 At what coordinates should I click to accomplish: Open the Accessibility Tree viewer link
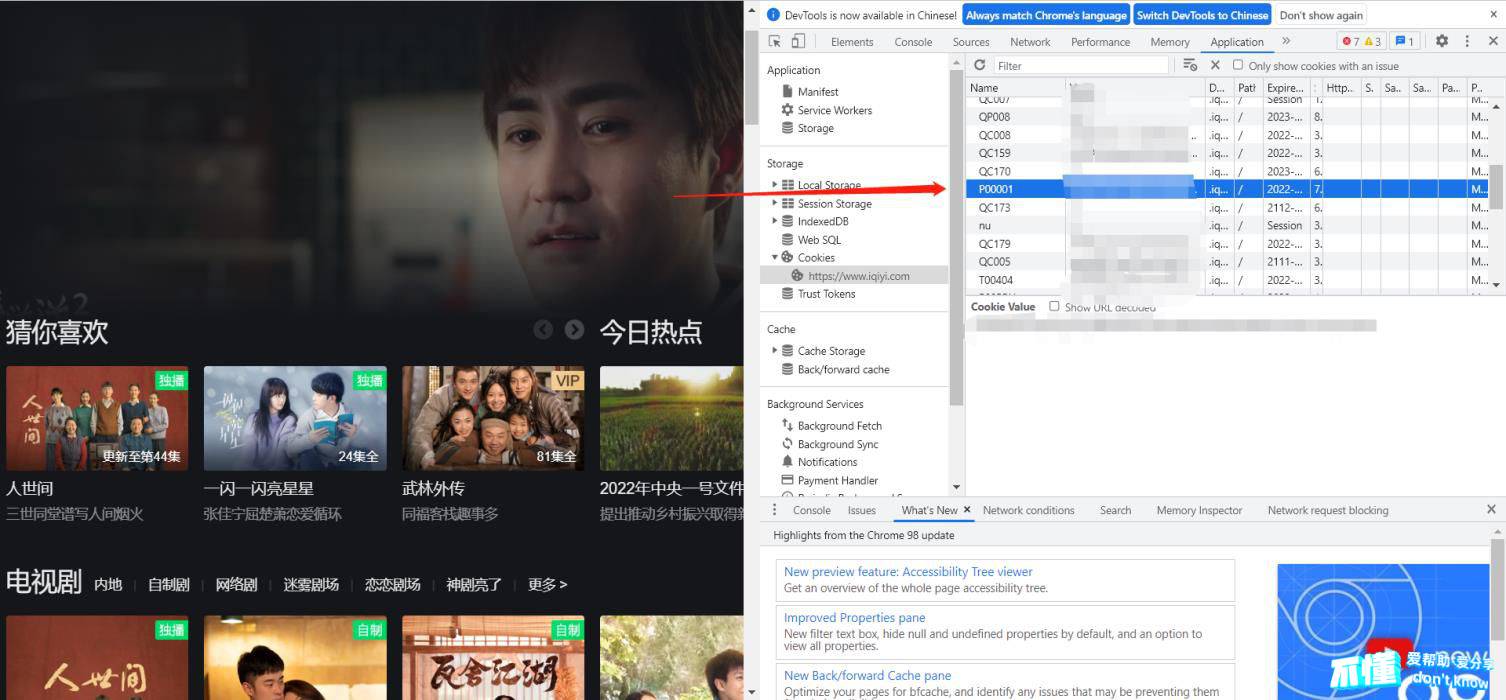click(907, 572)
